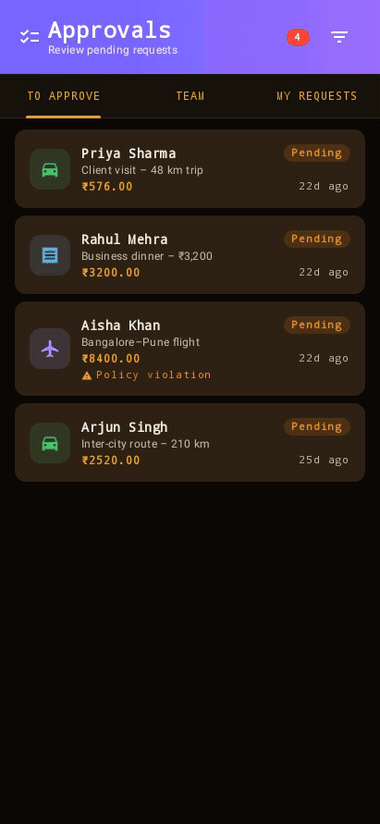Open Priya Sharma's client visit request
This screenshot has width=380, height=824.
tap(190, 169)
